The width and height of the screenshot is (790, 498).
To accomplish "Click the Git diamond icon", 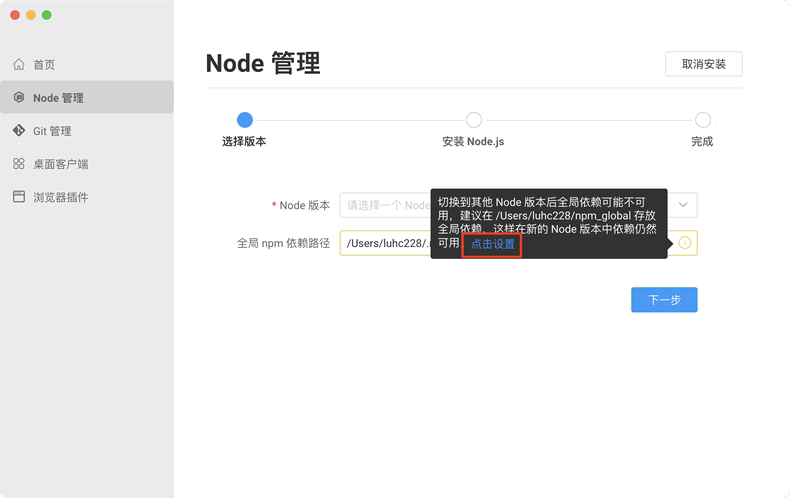I will point(19,131).
